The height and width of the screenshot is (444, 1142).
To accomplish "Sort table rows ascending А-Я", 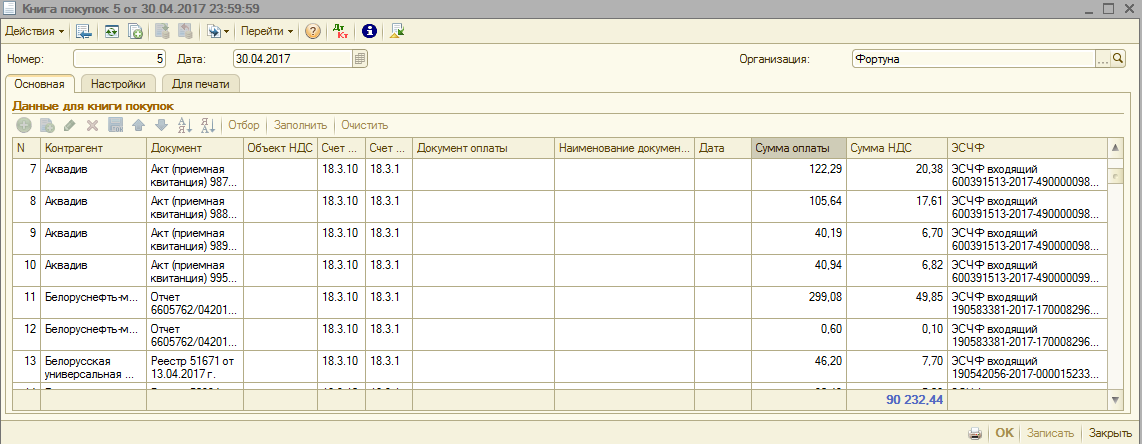I will (183, 125).
